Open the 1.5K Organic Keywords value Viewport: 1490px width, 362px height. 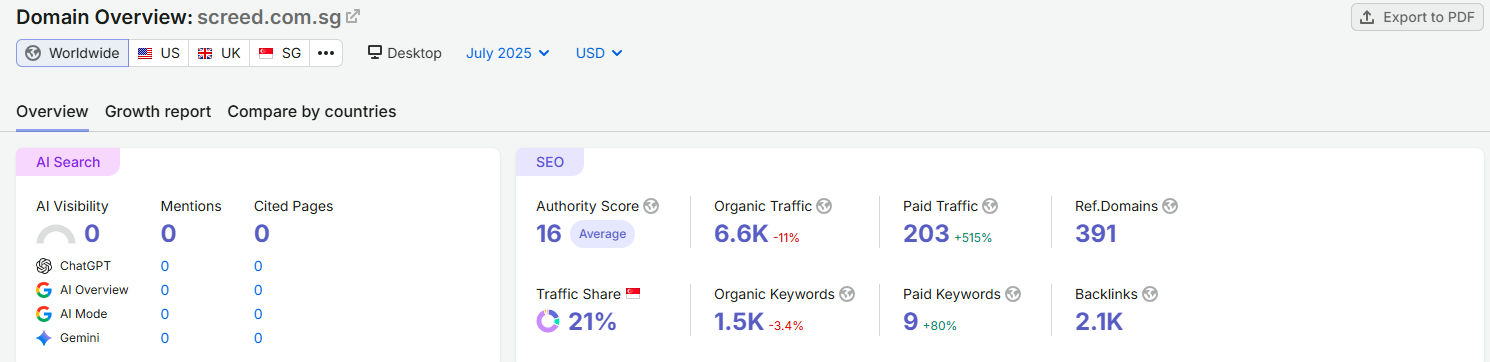(739, 322)
